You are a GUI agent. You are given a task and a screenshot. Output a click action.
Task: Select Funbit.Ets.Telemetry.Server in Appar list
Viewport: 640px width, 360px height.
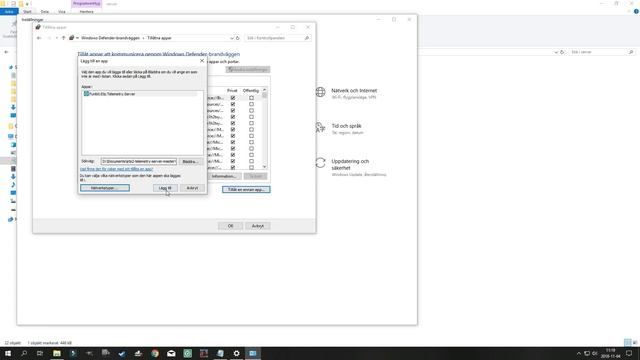point(140,94)
